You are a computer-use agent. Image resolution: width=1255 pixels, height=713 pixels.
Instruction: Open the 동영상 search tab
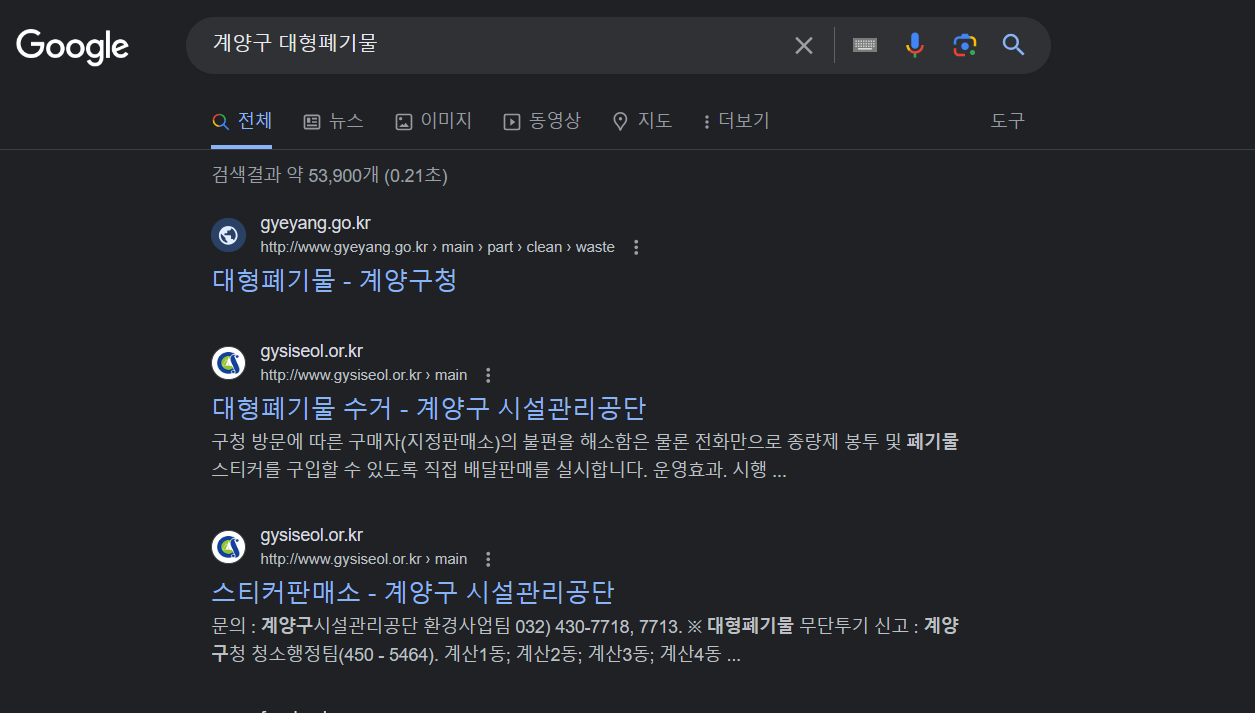pos(541,120)
